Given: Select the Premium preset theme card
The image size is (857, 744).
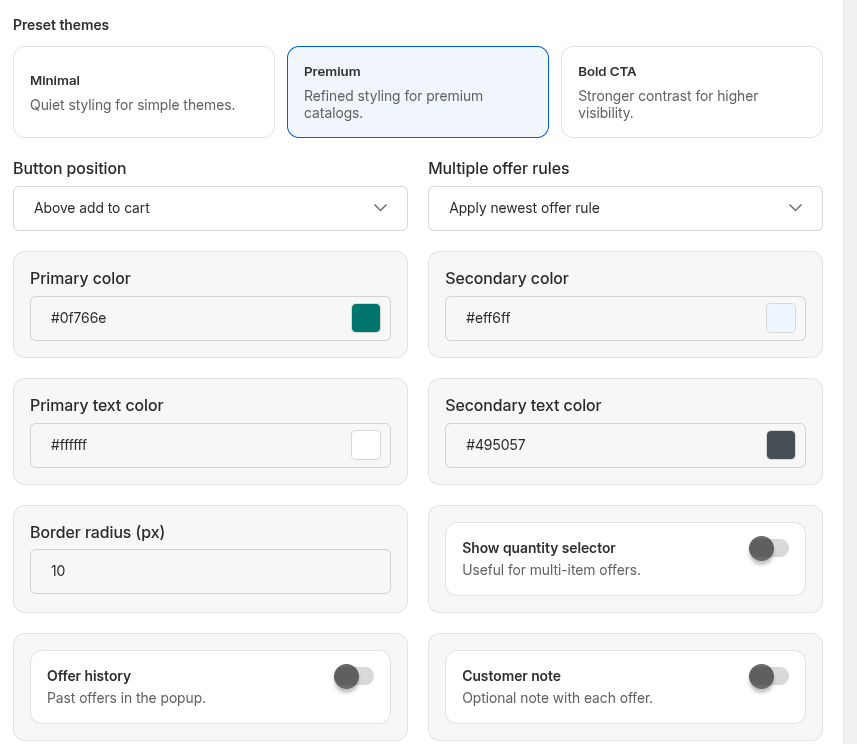Looking at the screenshot, I should [x=418, y=92].
